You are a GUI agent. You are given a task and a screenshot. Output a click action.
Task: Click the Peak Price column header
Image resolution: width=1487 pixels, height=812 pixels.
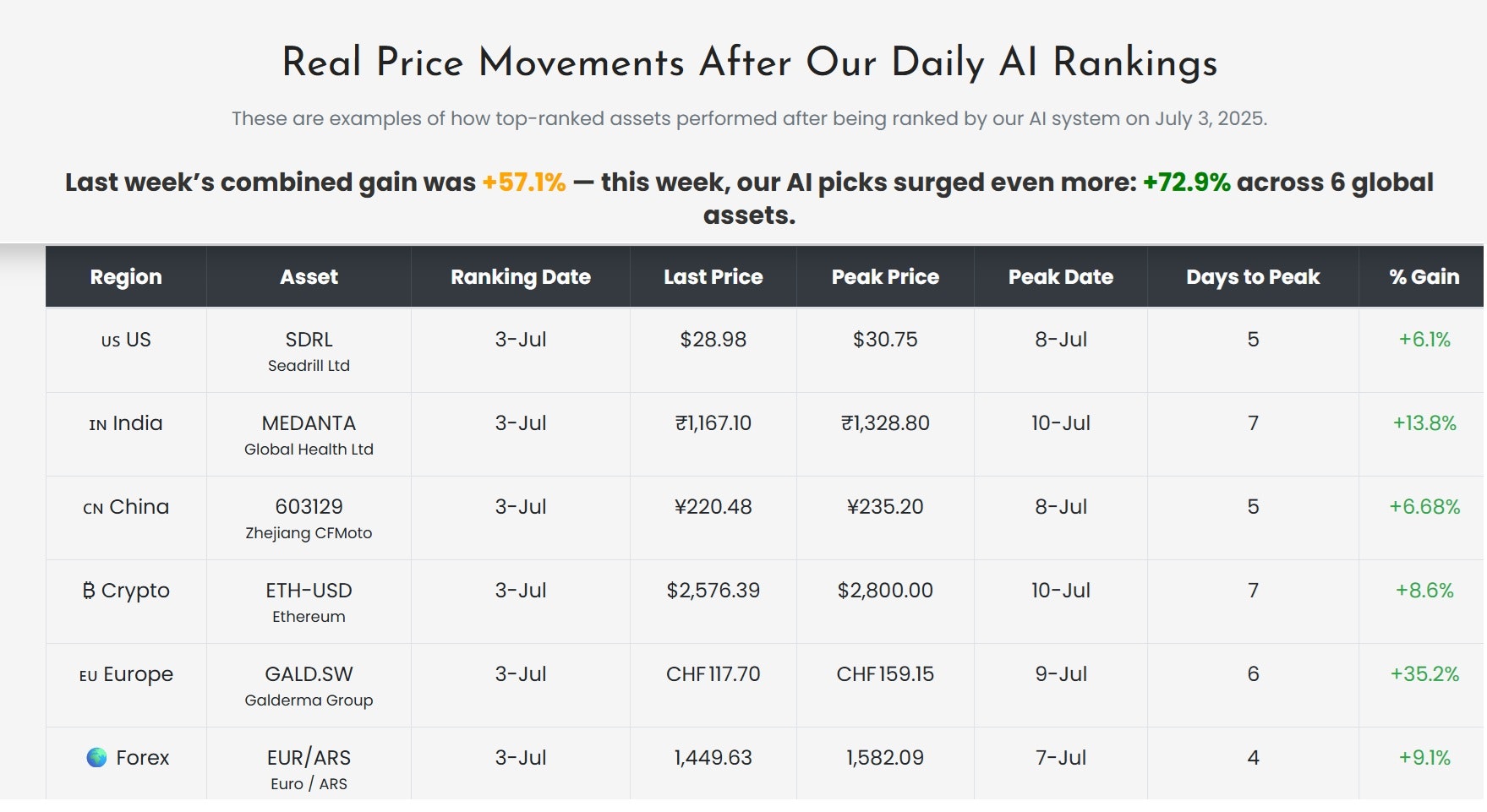tap(885, 276)
